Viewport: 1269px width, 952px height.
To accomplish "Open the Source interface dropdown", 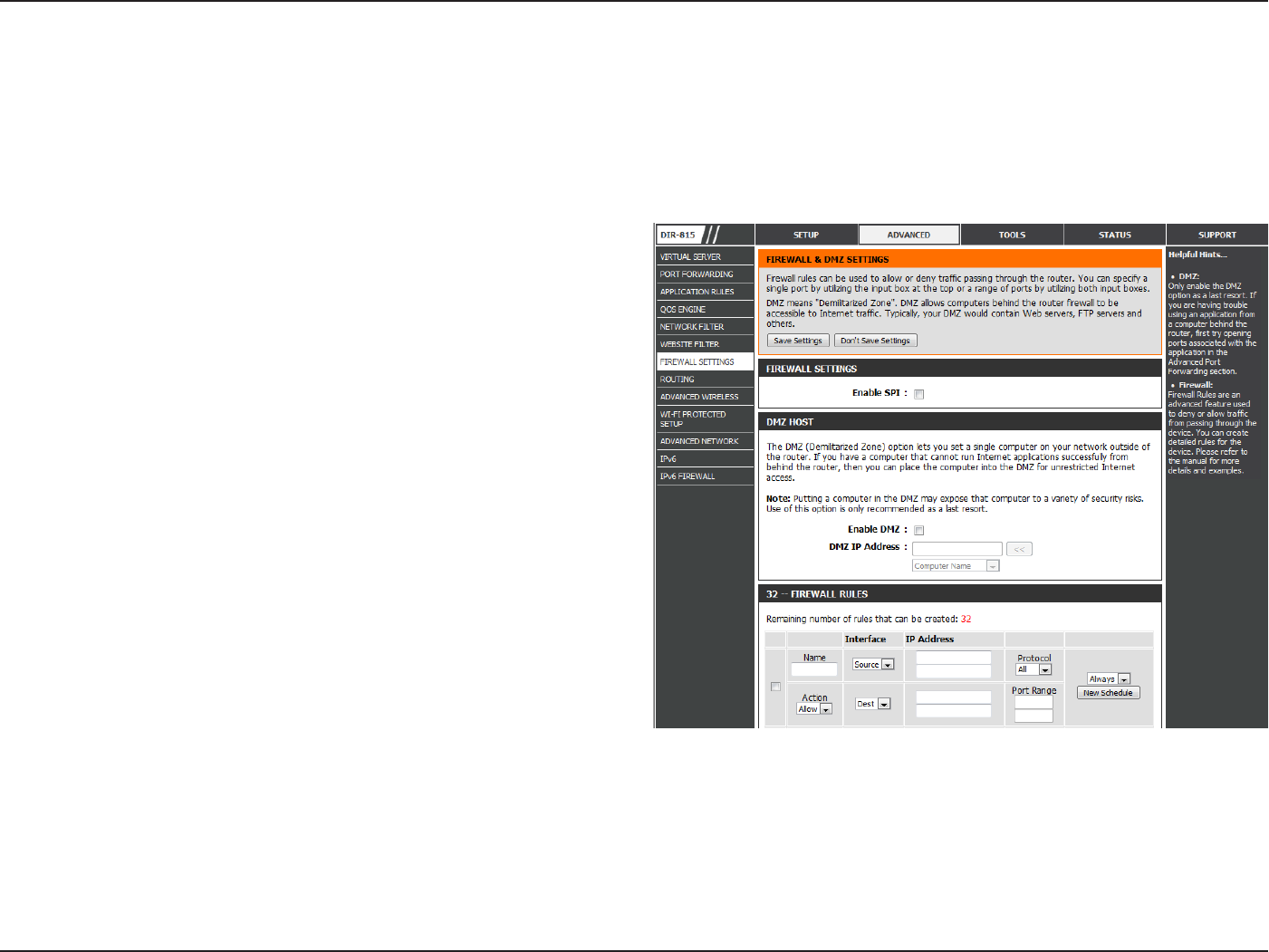I will (x=873, y=664).
